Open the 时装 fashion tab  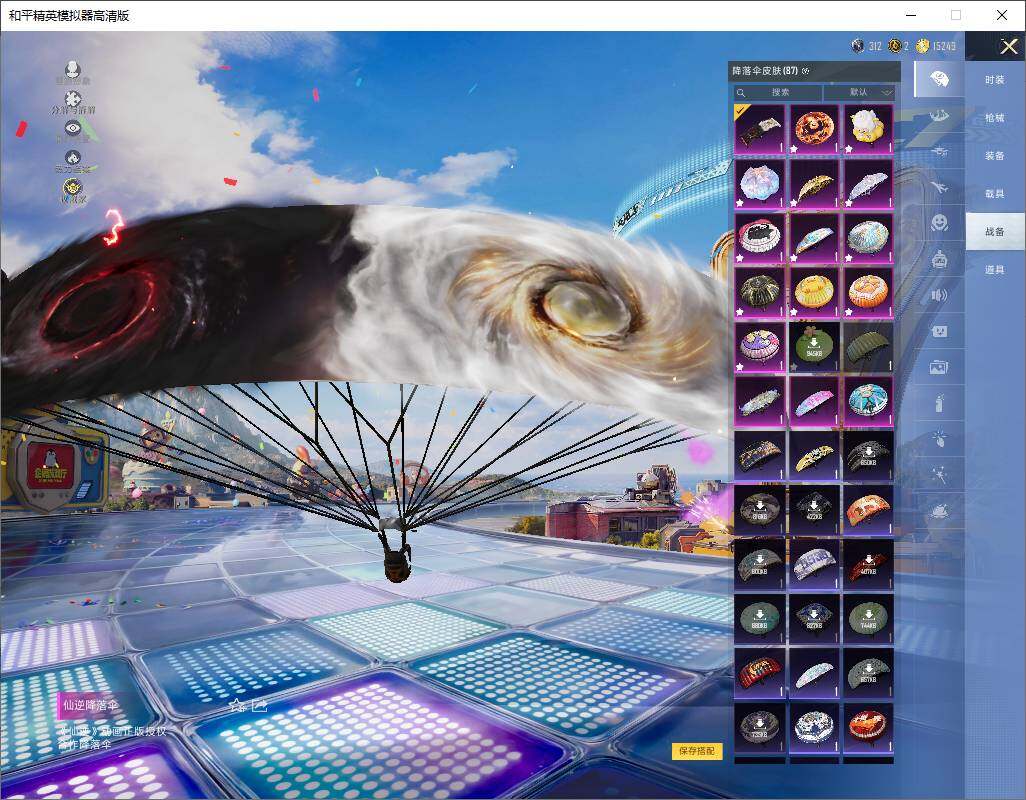pyautogui.click(x=995, y=80)
